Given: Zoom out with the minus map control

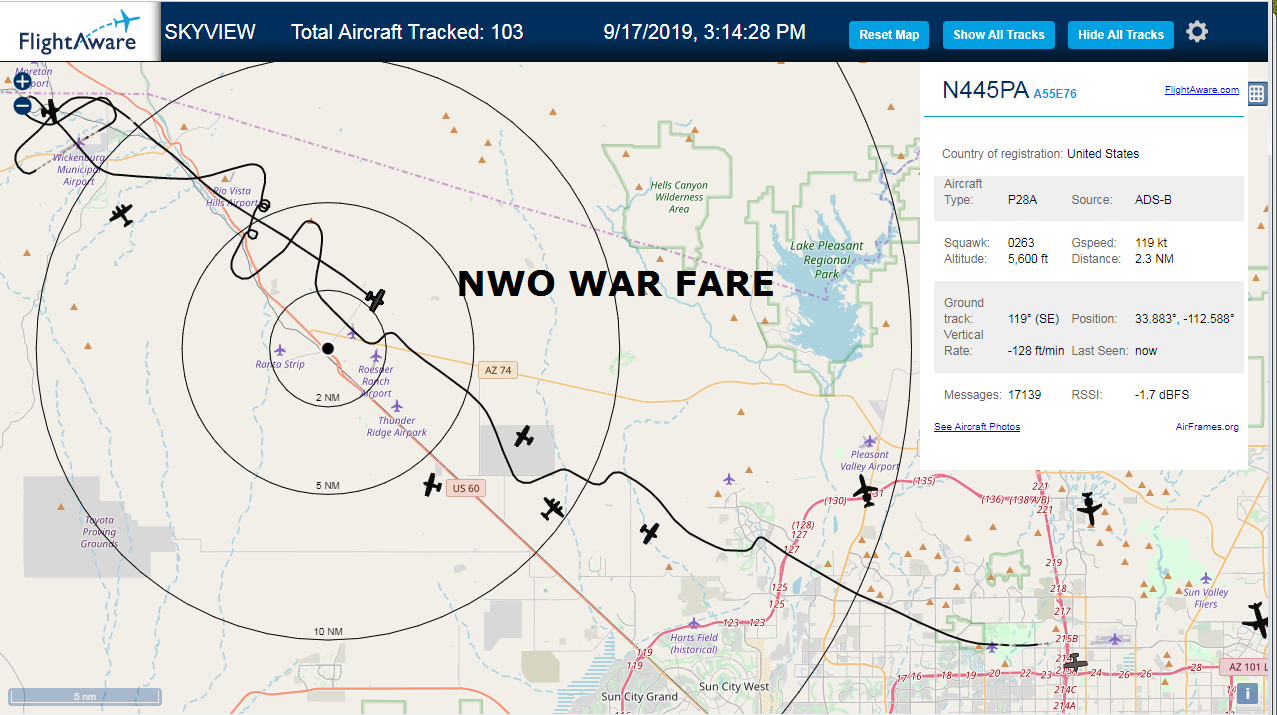Looking at the screenshot, I should coord(22,105).
